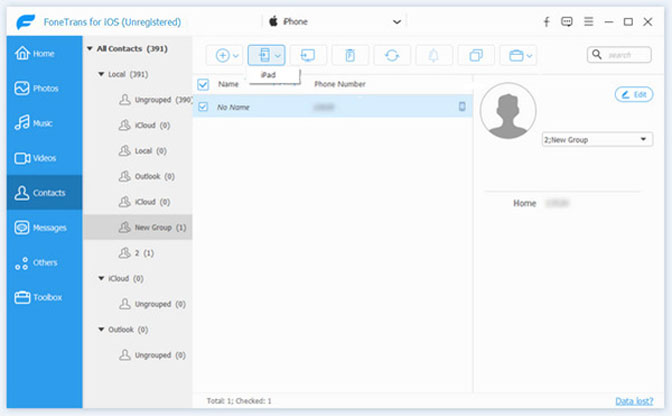The image size is (672, 416).
Task: Open Messages section in sidebar
Action: pyautogui.click(x=45, y=227)
